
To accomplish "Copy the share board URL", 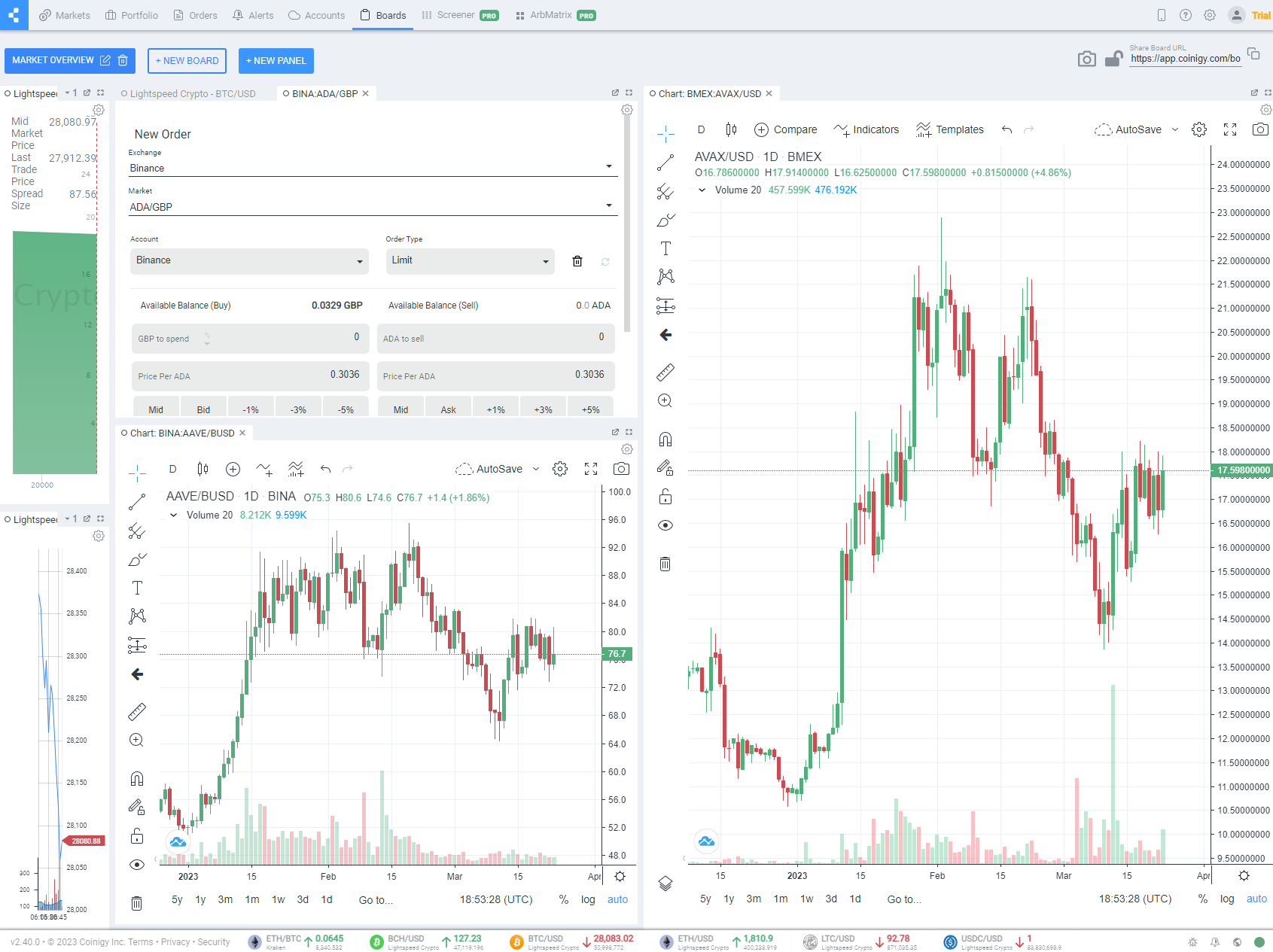I will click(x=1253, y=53).
